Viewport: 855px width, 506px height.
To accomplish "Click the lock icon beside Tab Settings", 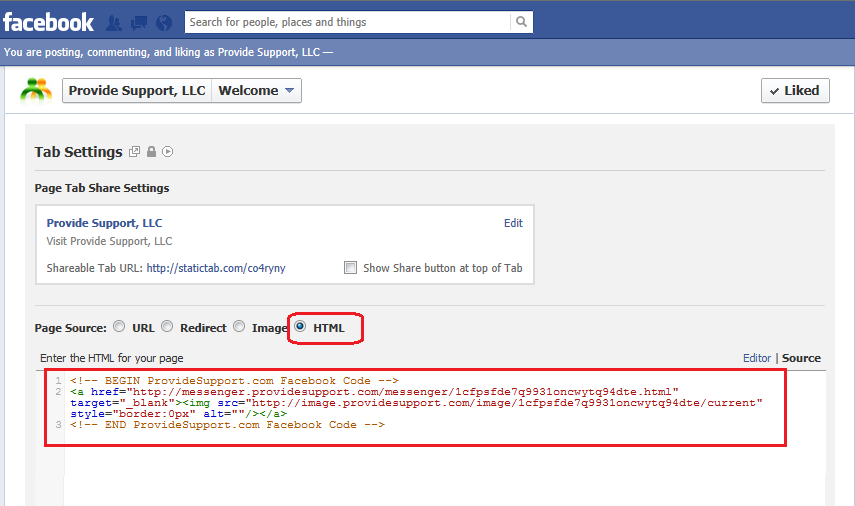I will click(x=152, y=152).
